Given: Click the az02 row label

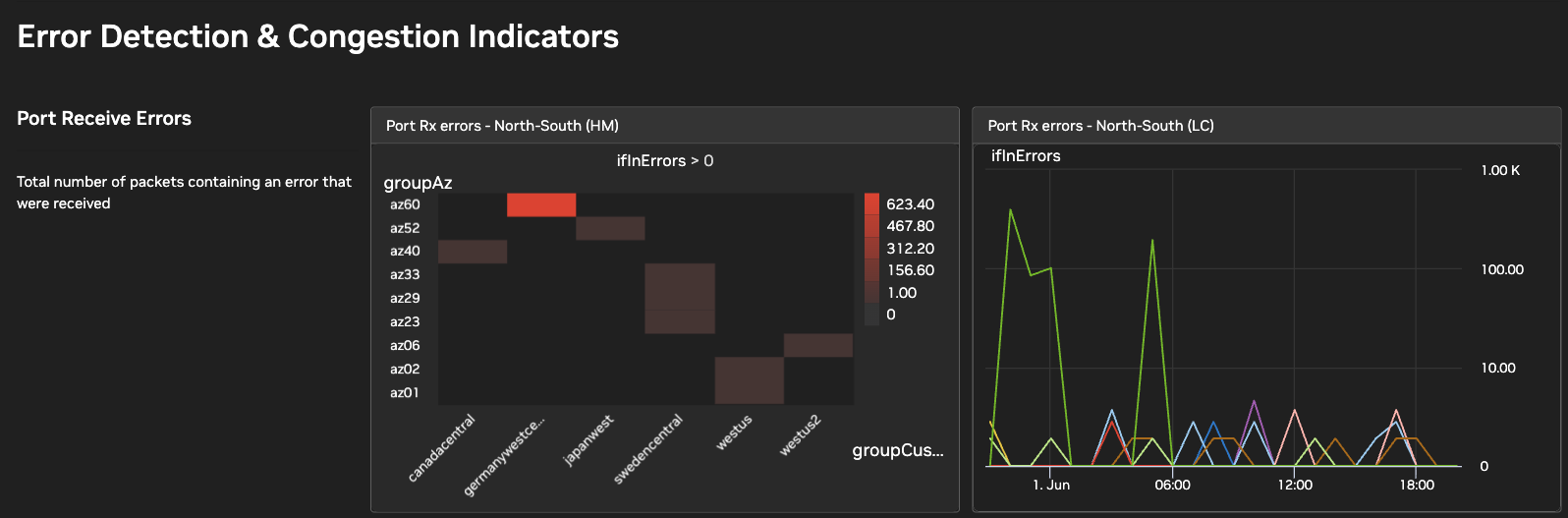Looking at the screenshot, I should (x=405, y=370).
